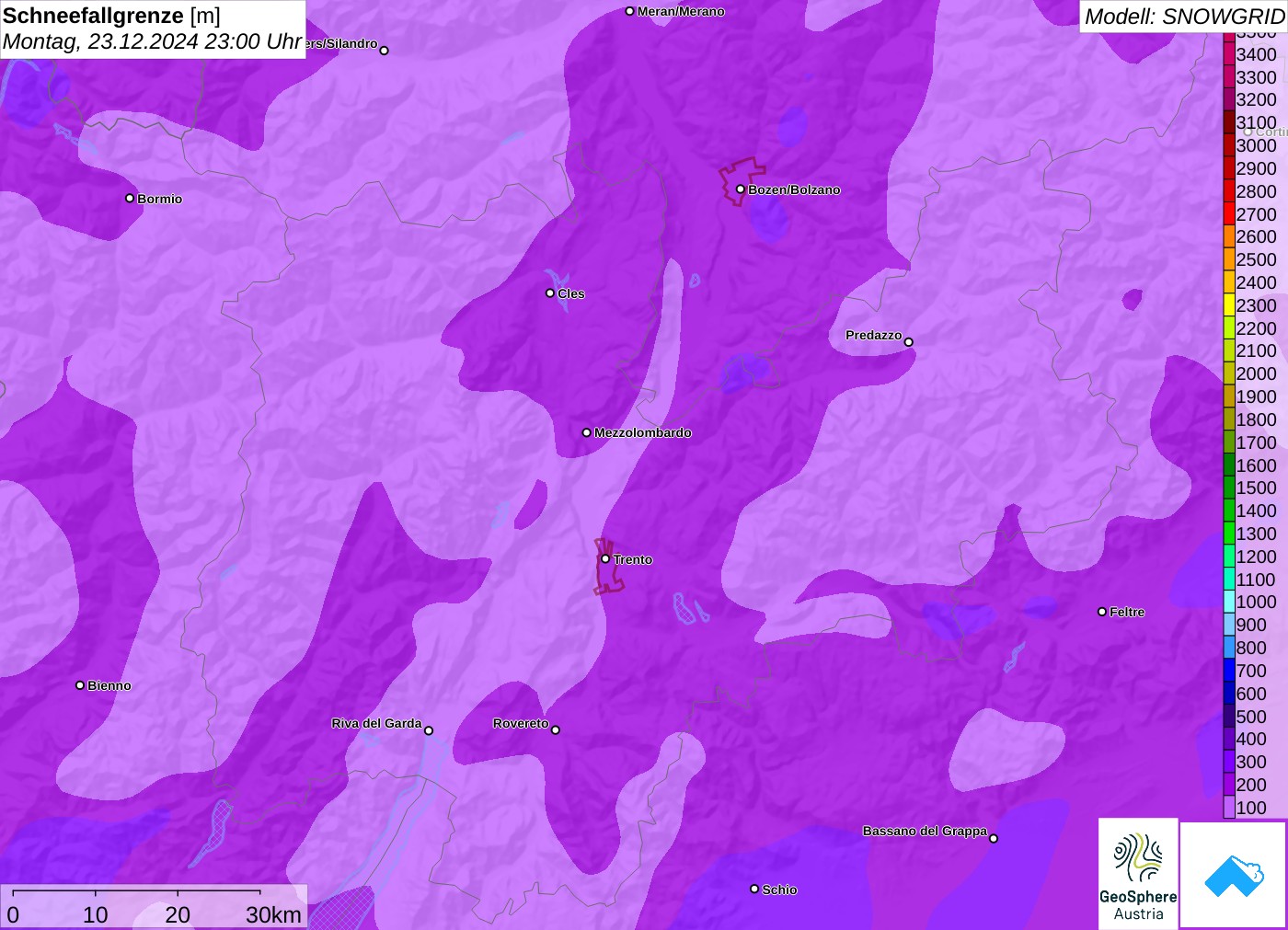This screenshot has height=930, width=1288.
Task: Click the 10 mark on scale bar
Action: 96,914
